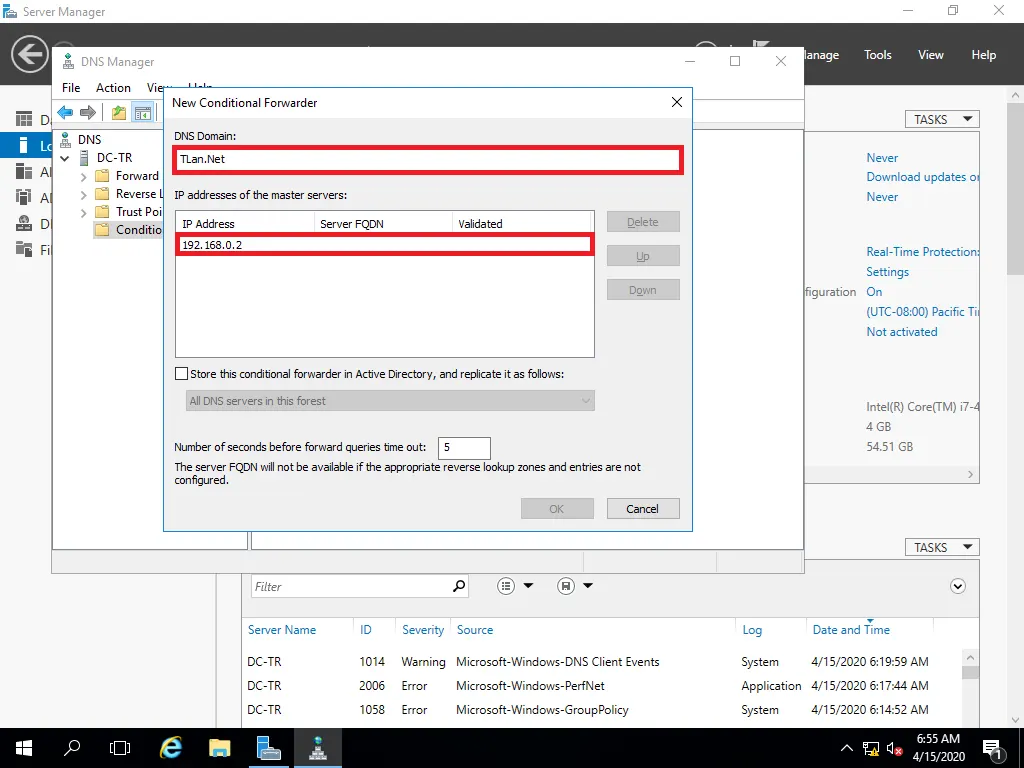Open the Windows Start menu
This screenshot has width=1024, height=768.
[x=24, y=748]
